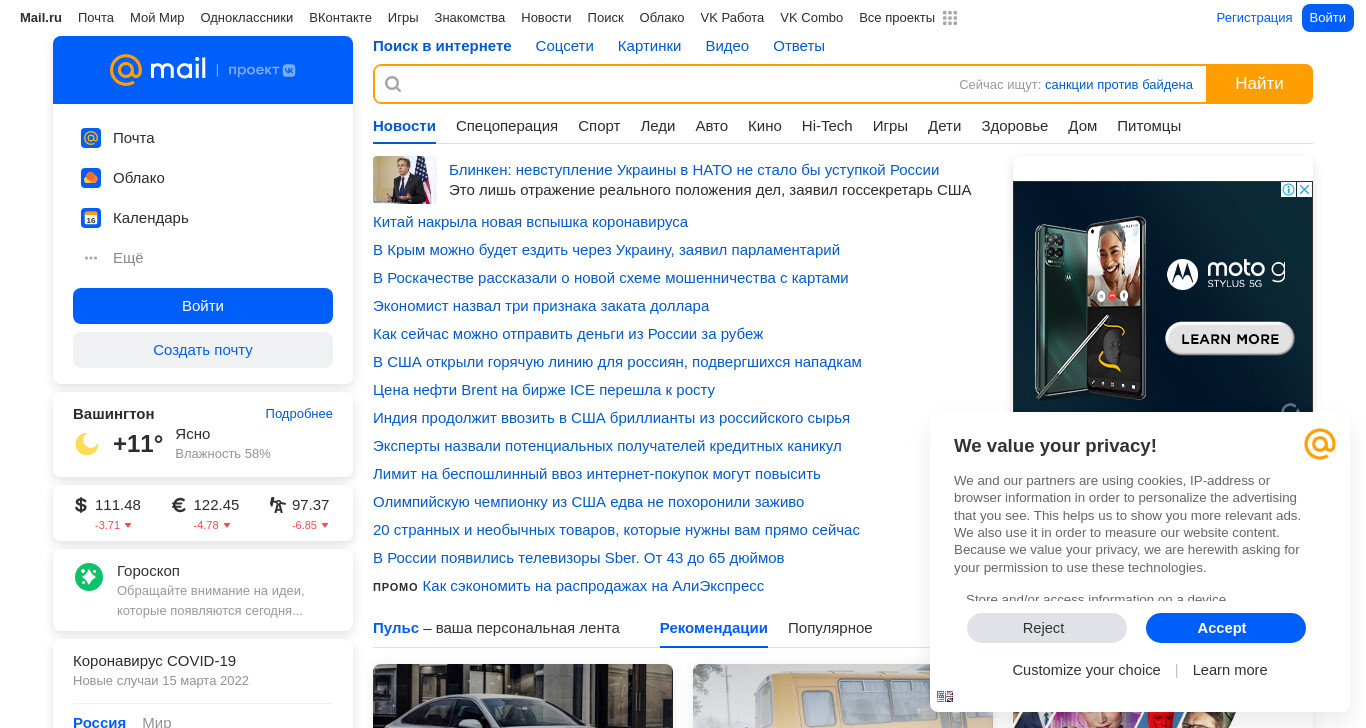The image size is (1366, 728).
Task: Select the Видео search tab
Action: (727, 46)
